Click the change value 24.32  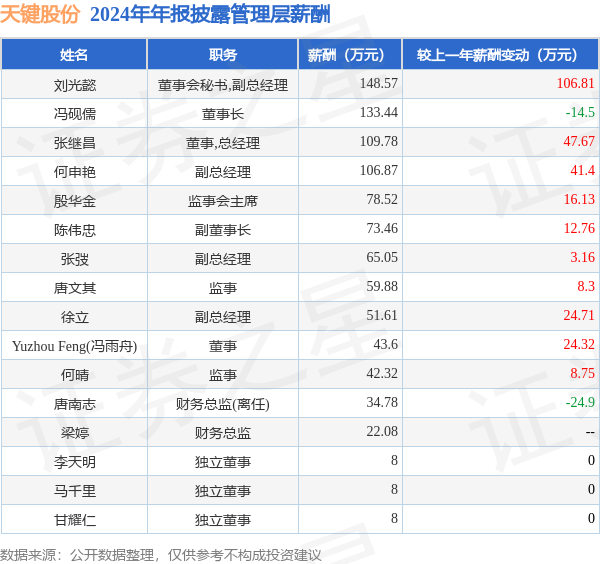pos(579,344)
